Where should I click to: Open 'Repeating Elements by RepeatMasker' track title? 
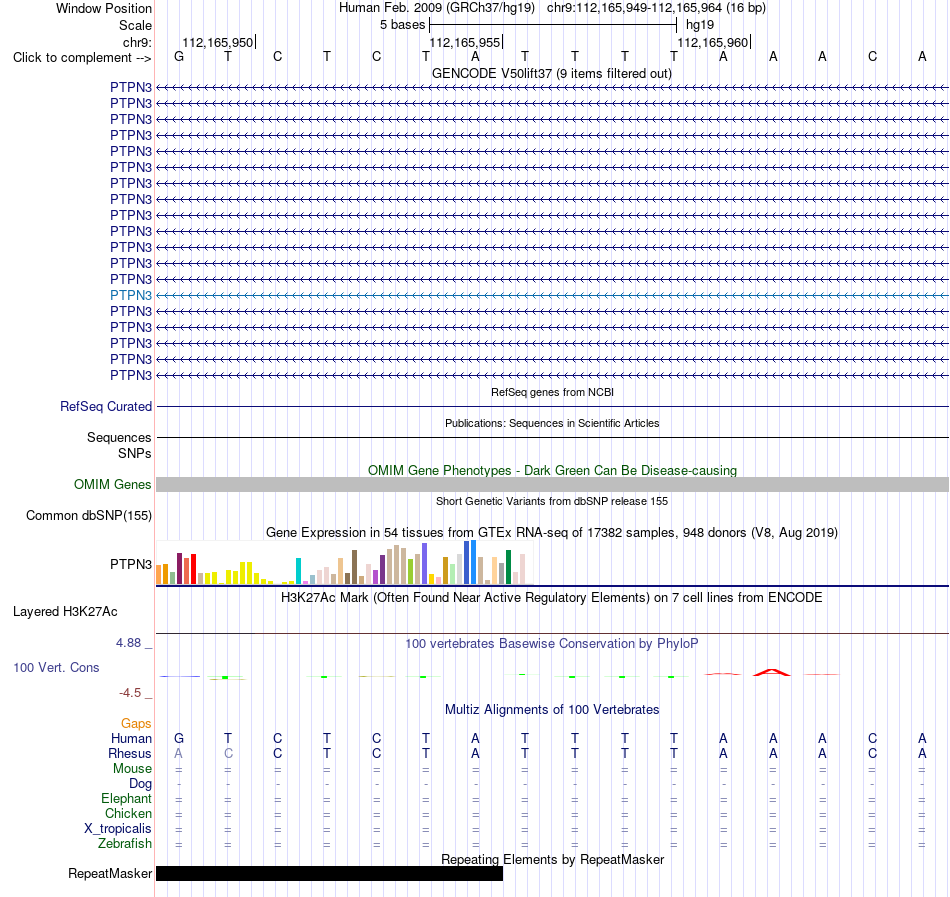coord(553,859)
